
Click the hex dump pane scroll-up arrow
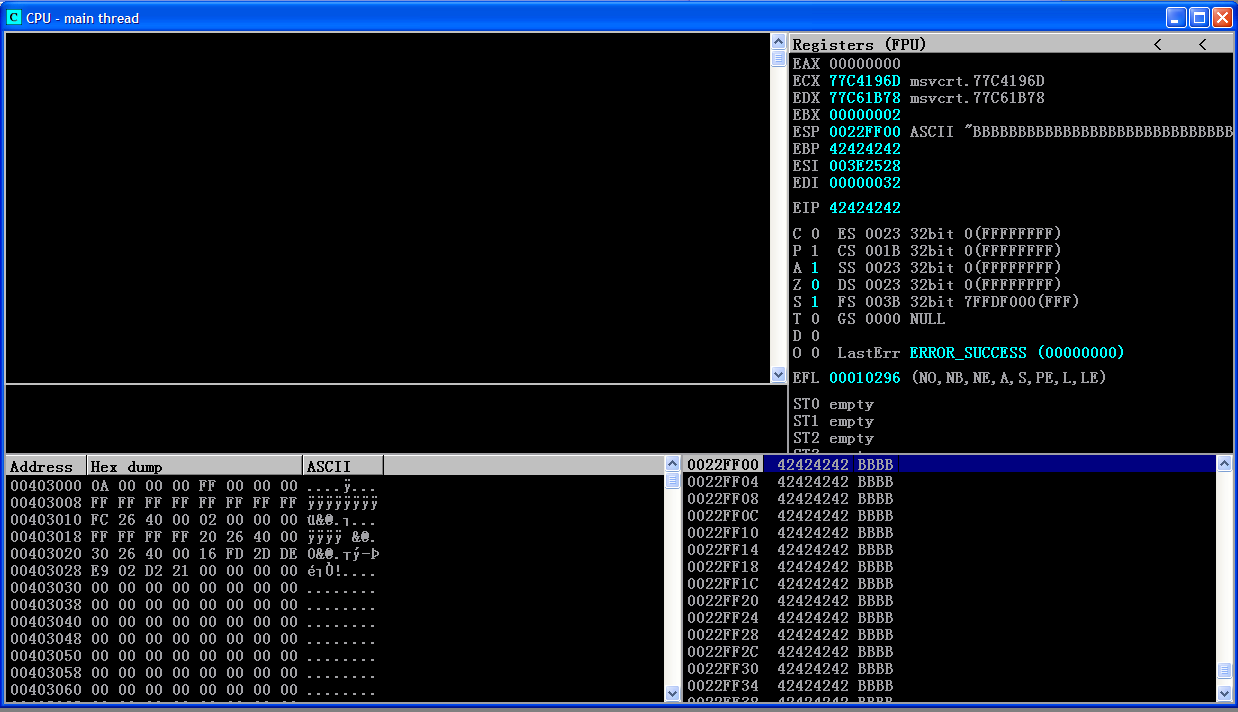pyautogui.click(x=673, y=465)
